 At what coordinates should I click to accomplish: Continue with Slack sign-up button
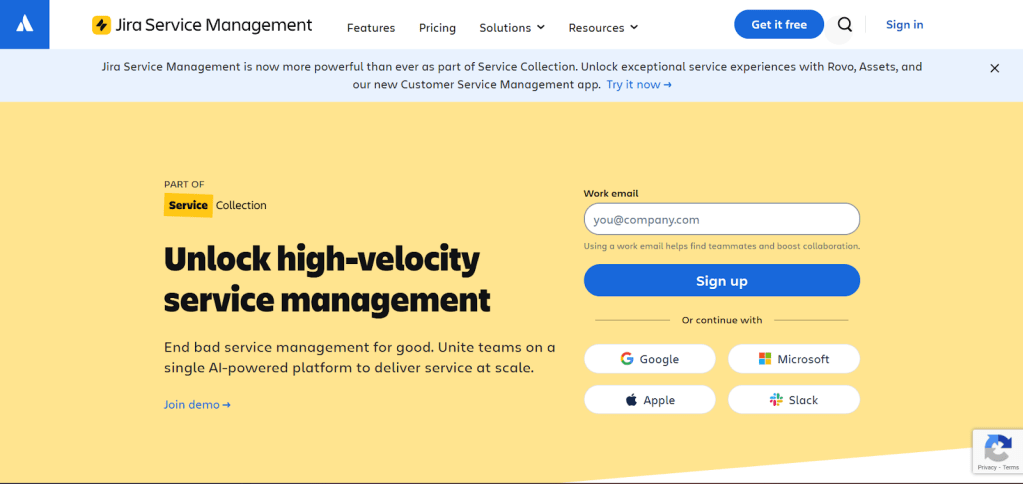[793, 400]
